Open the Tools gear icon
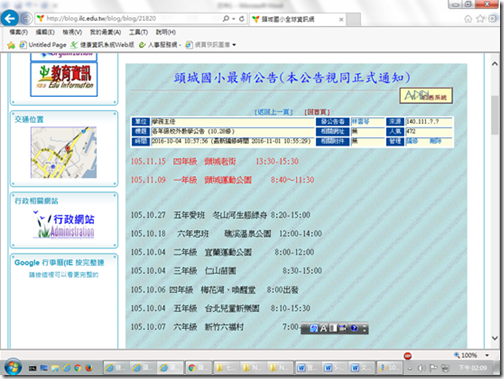504x379 pixels. [x=492, y=19]
